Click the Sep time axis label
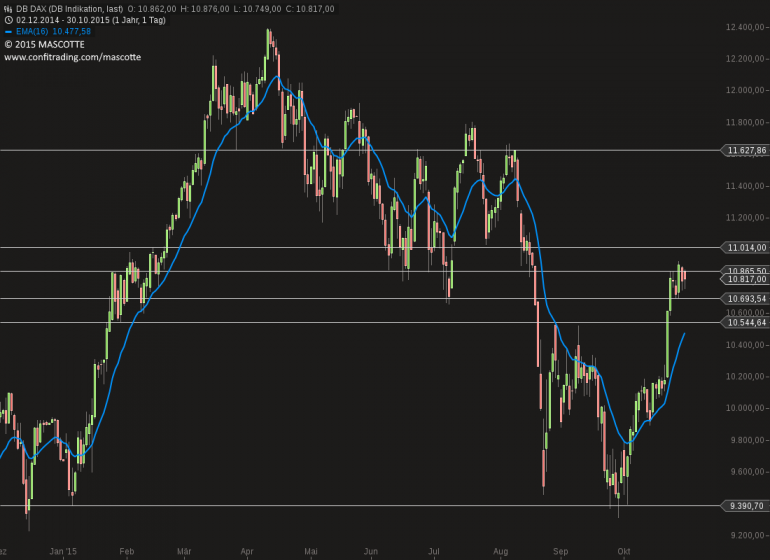Viewport: 770px width, 560px height. tap(560, 551)
